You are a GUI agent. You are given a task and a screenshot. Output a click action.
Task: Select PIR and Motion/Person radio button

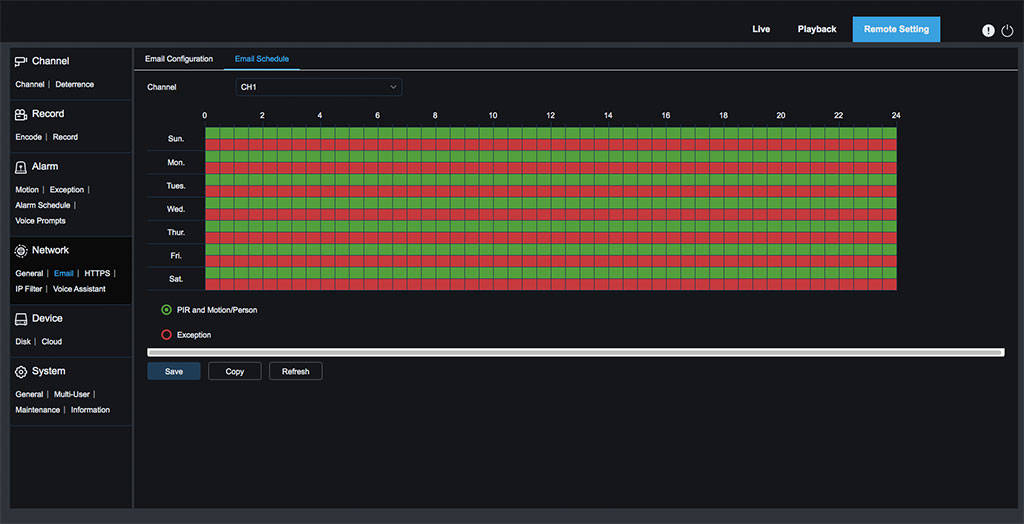pos(166,310)
